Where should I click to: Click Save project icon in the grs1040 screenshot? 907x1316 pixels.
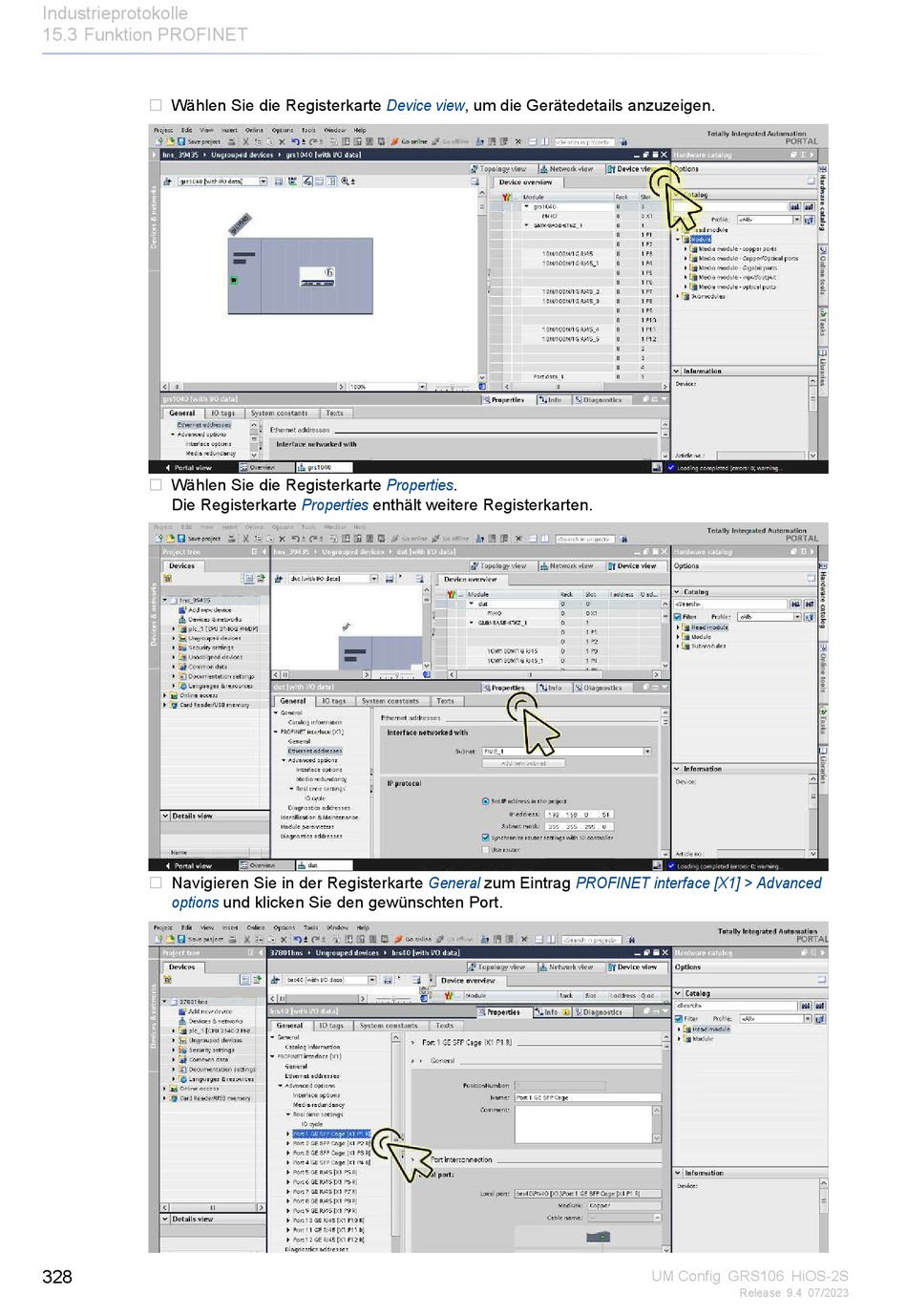(180, 141)
